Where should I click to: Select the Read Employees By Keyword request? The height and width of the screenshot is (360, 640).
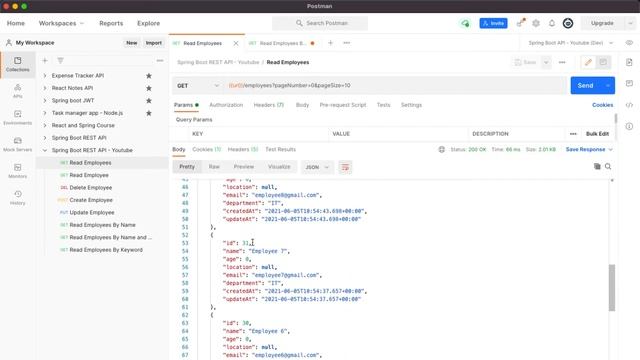(x=106, y=250)
